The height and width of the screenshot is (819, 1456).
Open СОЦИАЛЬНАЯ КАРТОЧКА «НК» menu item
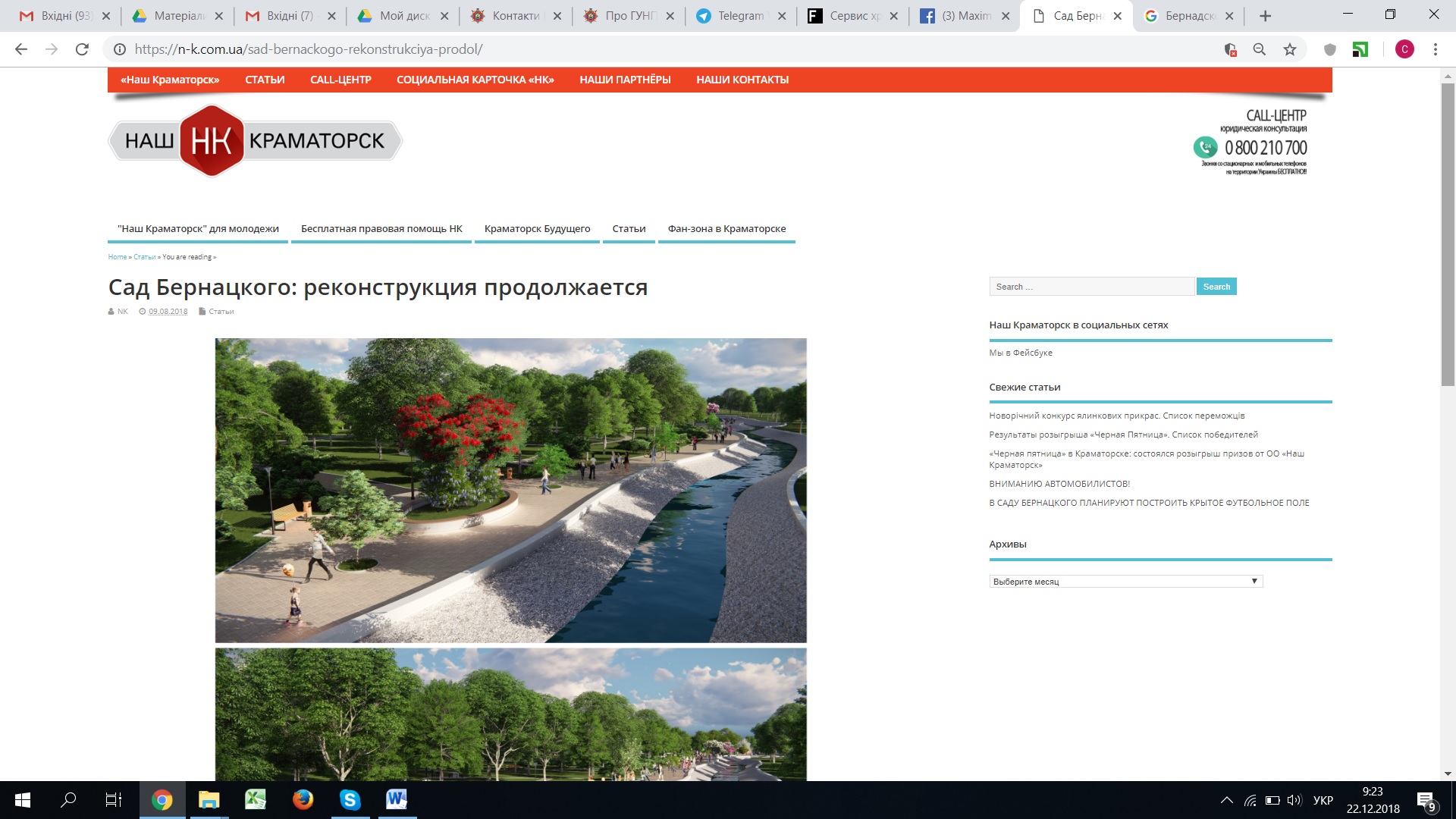tap(475, 80)
